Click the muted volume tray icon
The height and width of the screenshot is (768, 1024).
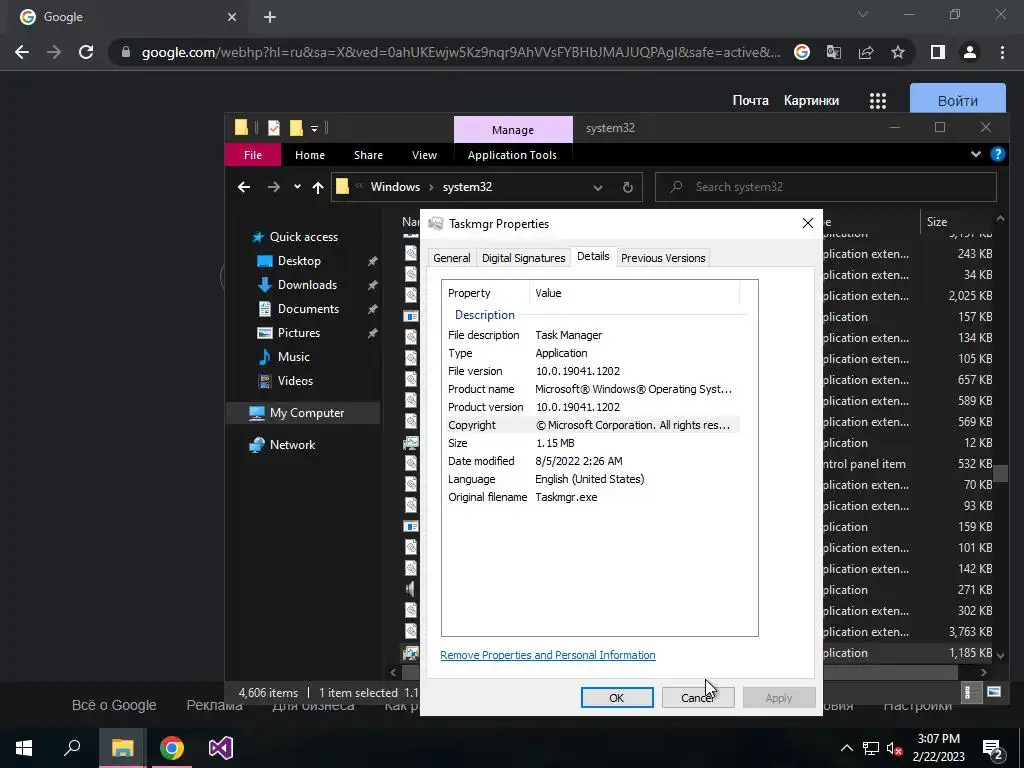894,748
